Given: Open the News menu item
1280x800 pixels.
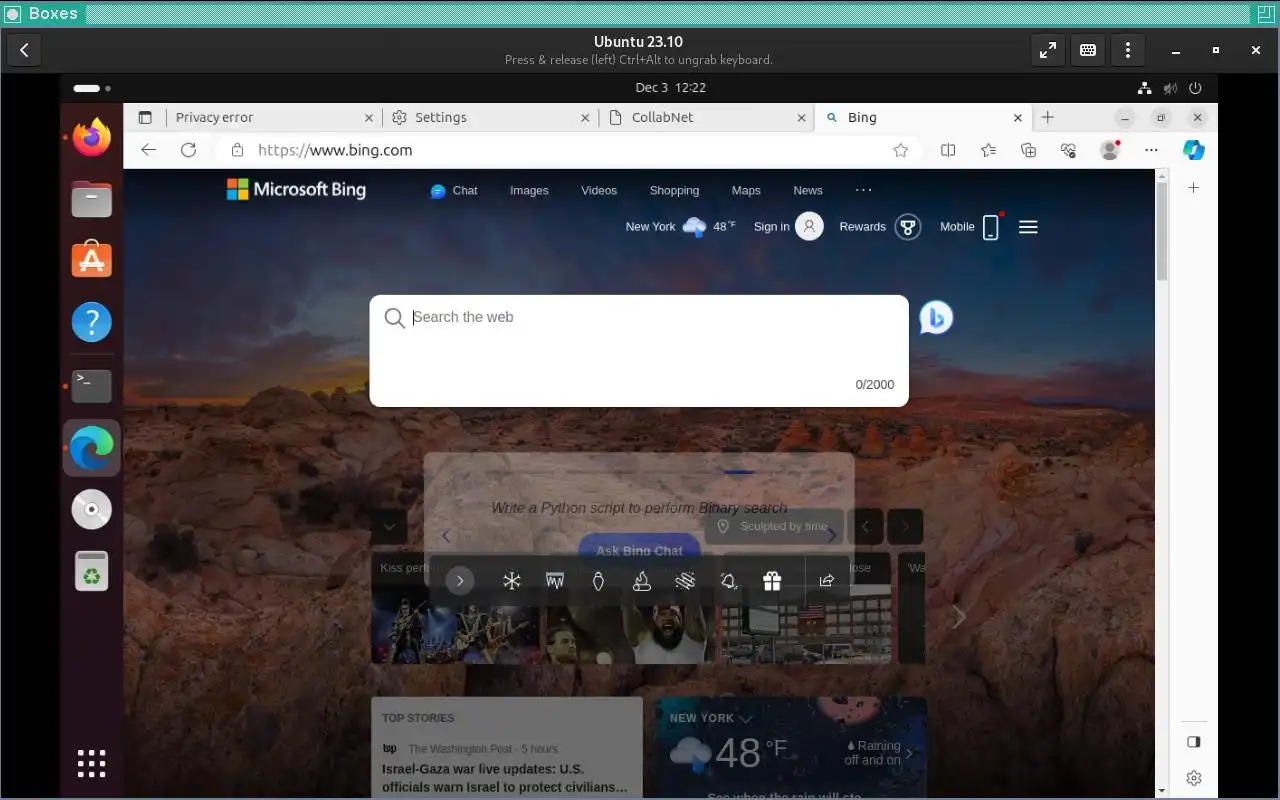Looking at the screenshot, I should [808, 190].
